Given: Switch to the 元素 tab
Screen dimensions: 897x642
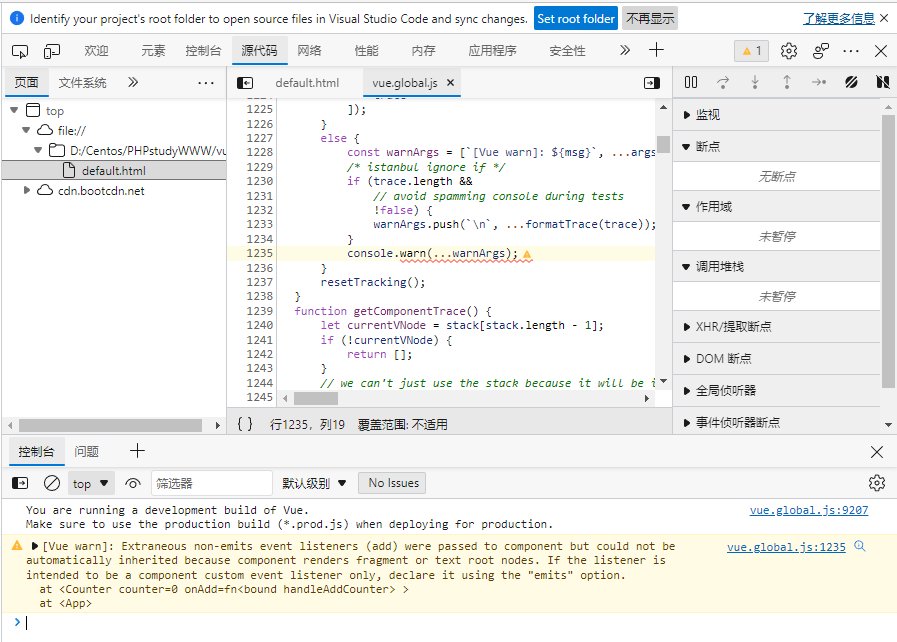Looking at the screenshot, I should [x=153, y=51].
